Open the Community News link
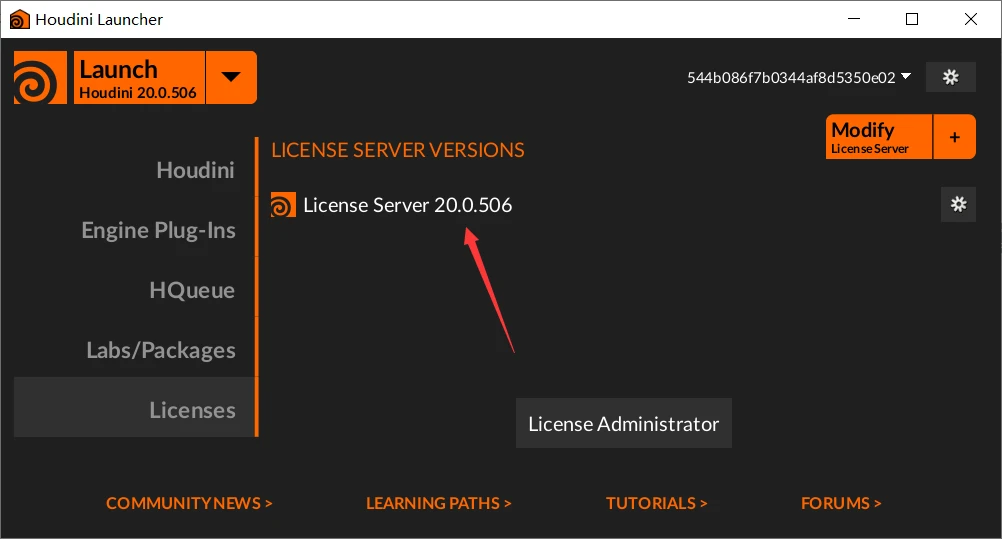1002x539 pixels. (x=189, y=503)
